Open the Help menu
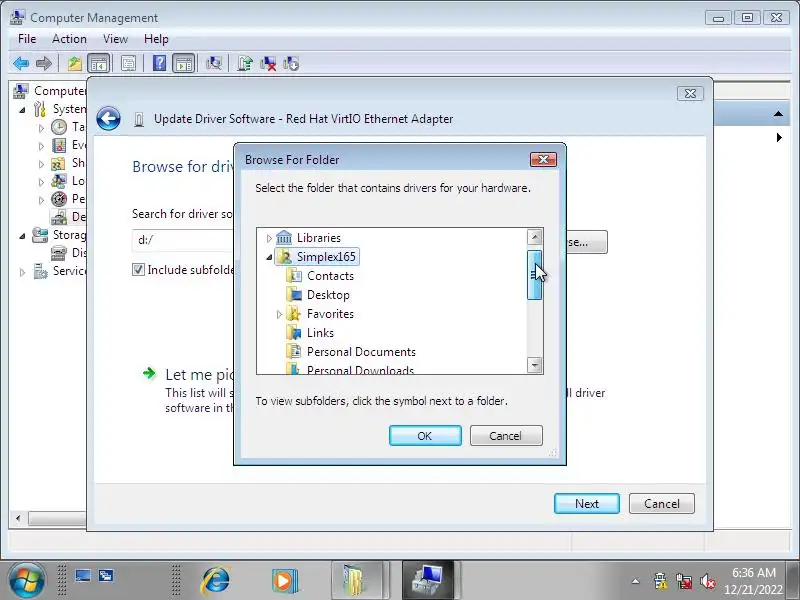800x600 pixels. 156,39
